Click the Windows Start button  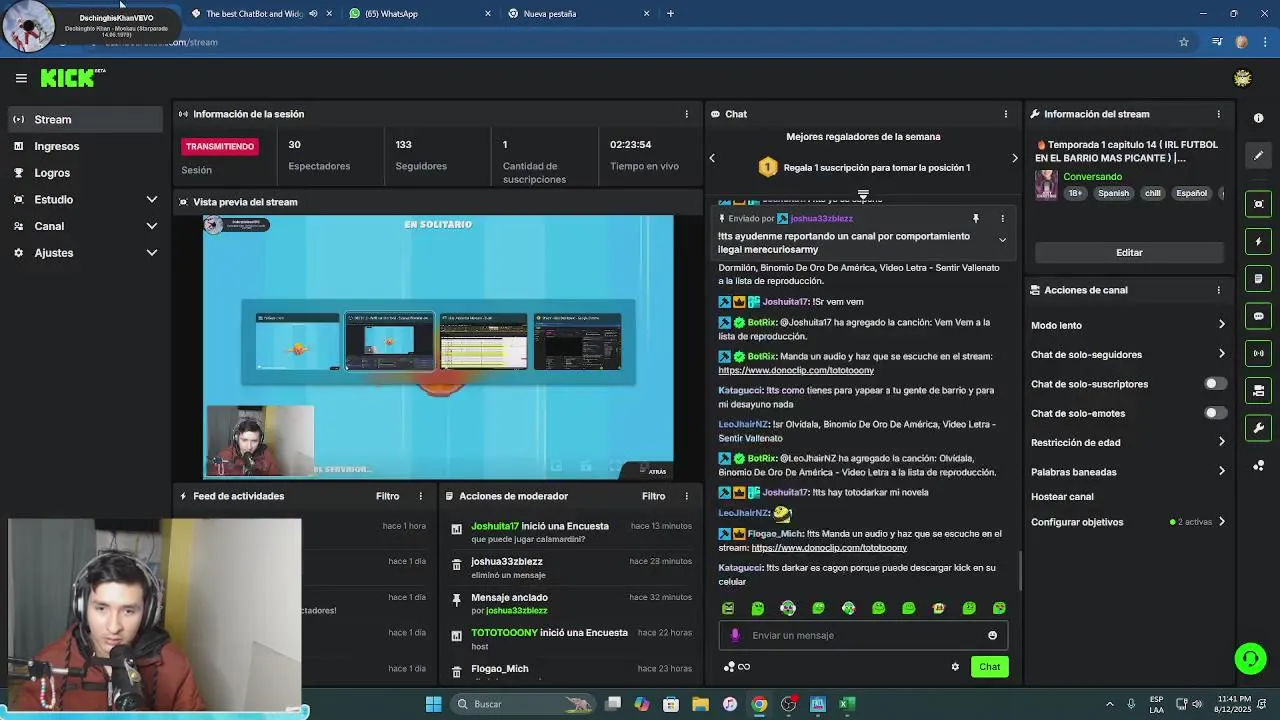point(433,704)
